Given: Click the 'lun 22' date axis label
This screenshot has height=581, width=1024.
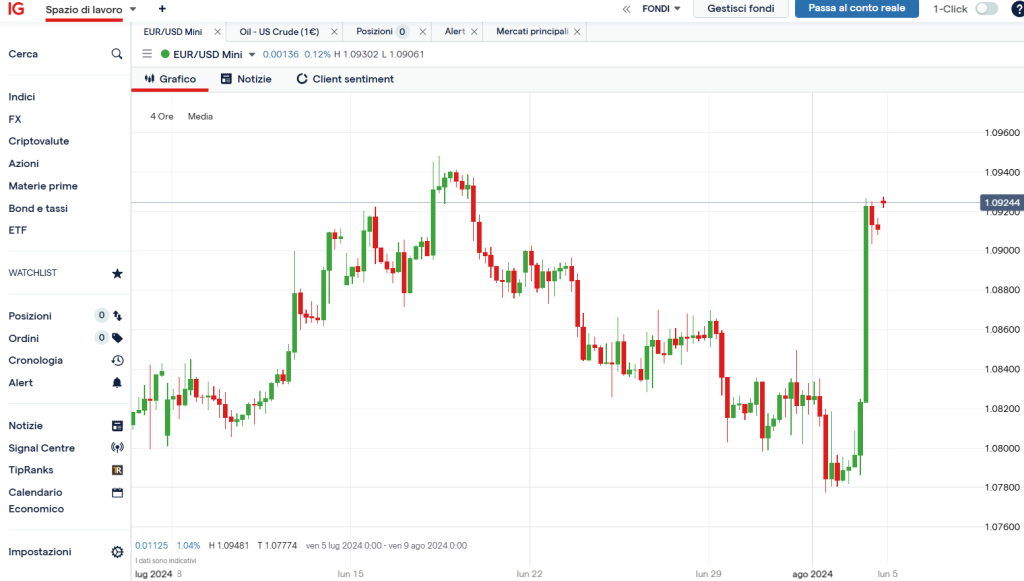Looking at the screenshot, I should [x=529, y=574].
